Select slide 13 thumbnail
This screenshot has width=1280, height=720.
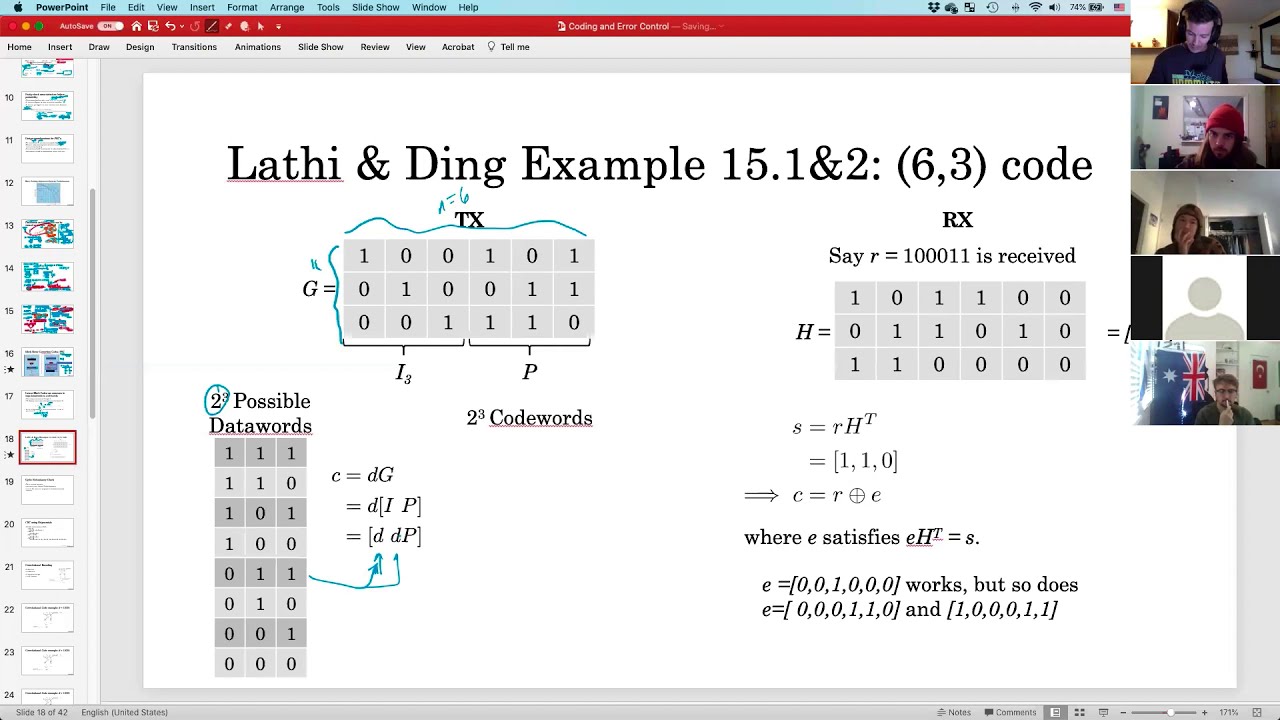48,234
